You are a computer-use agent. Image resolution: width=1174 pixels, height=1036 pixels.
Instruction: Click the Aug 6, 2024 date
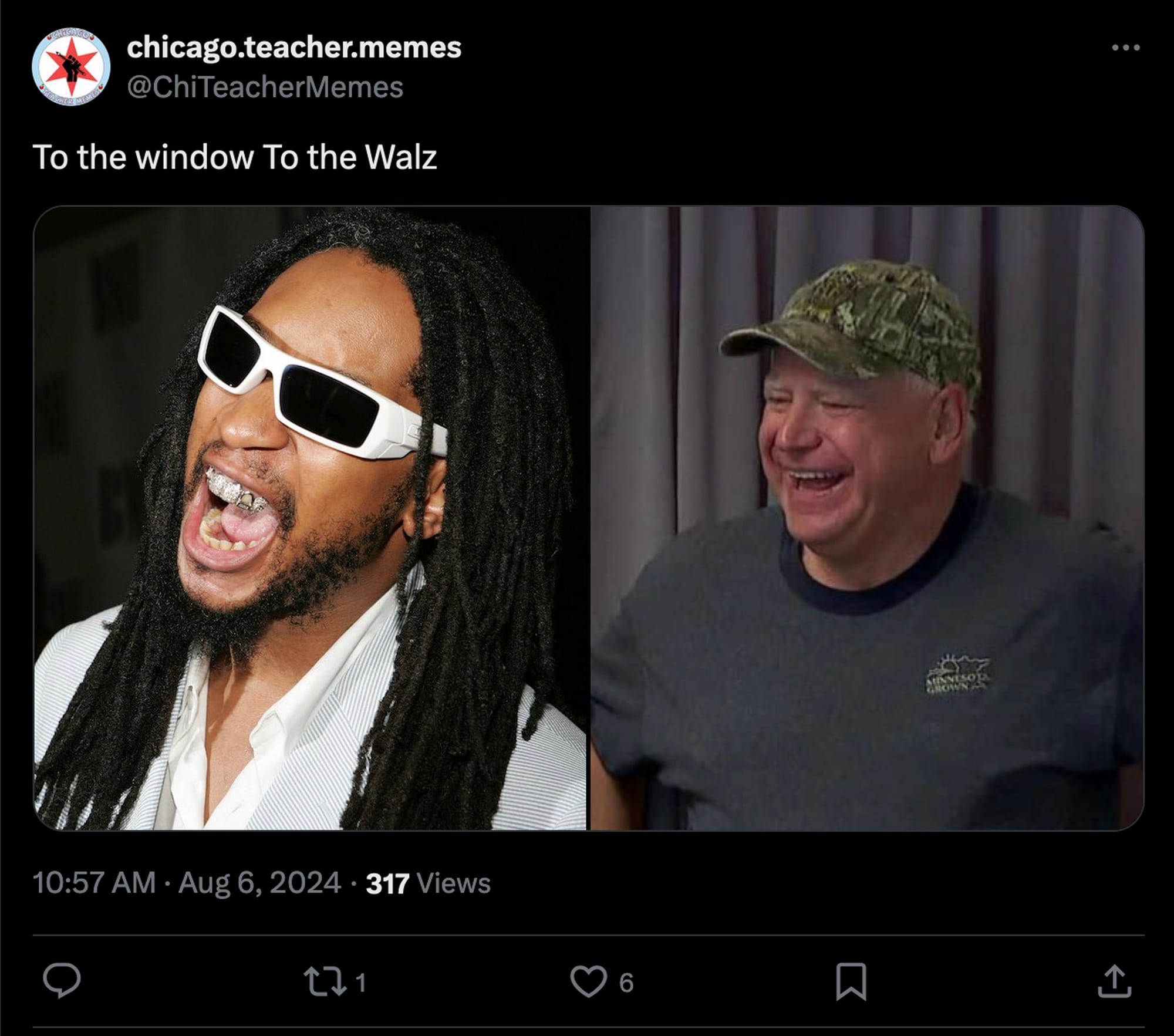point(259,882)
